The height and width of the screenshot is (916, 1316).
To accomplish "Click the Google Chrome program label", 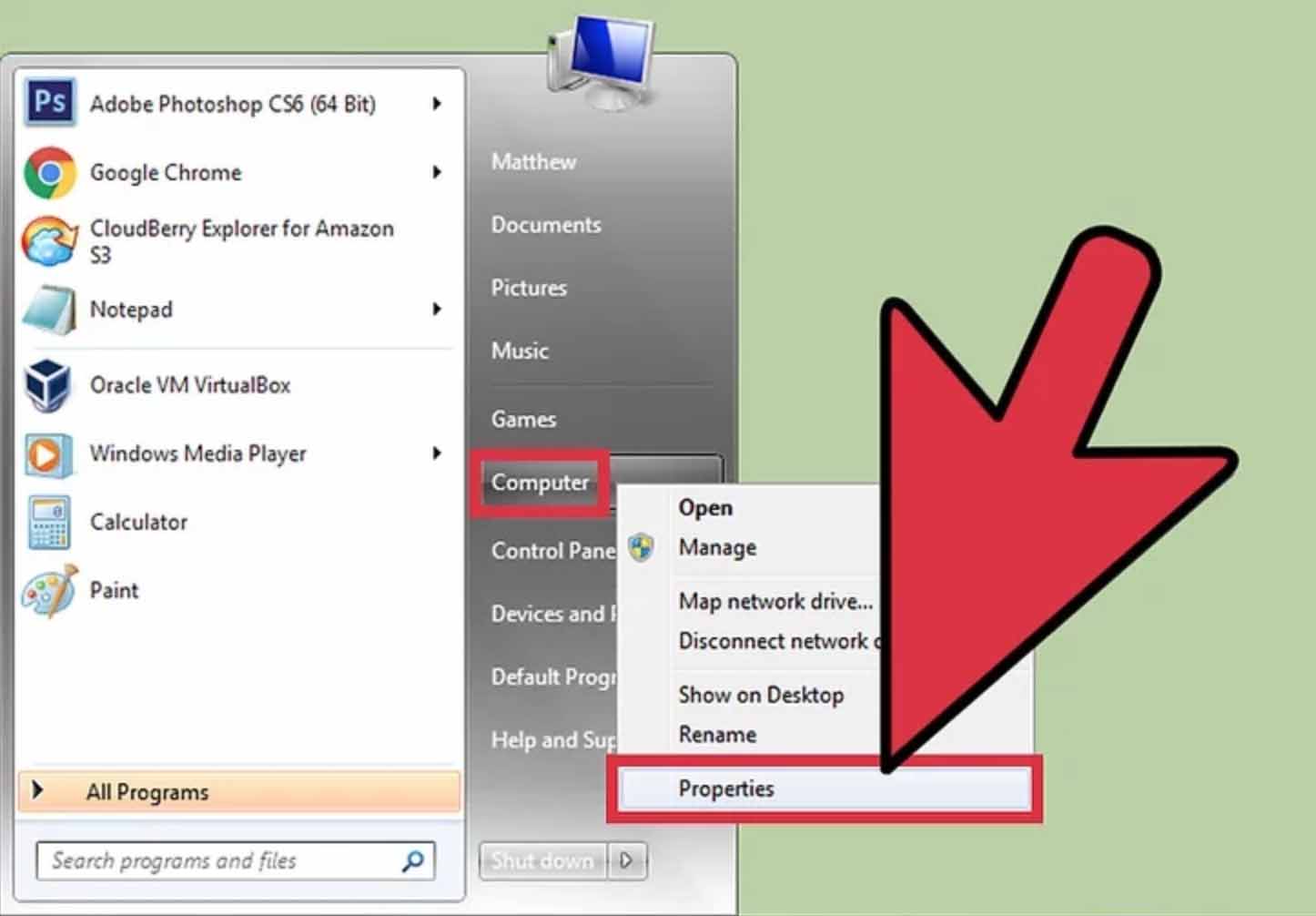I will pyautogui.click(x=166, y=173).
